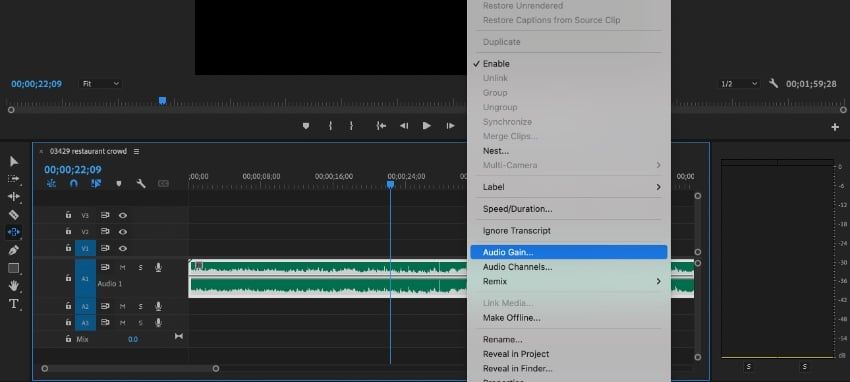
Task: Select the Pen tool
Action: pyautogui.click(x=14, y=250)
